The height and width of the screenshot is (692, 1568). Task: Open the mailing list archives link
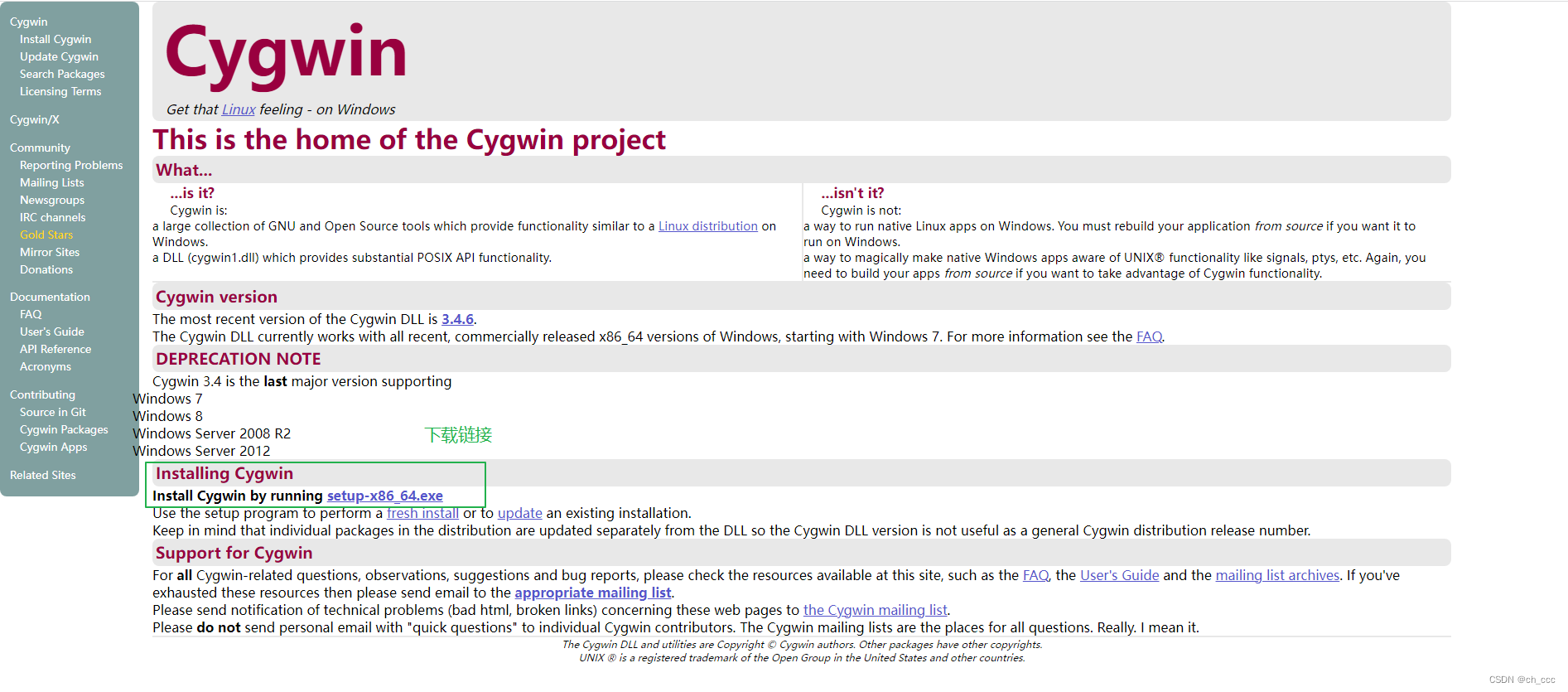pyautogui.click(x=1277, y=575)
